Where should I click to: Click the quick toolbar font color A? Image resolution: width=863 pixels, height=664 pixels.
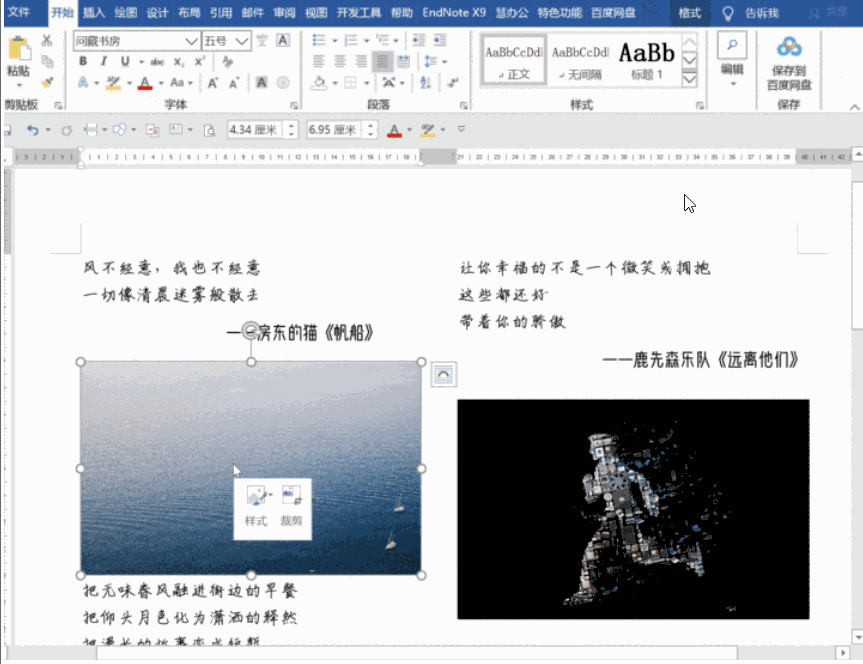point(394,130)
